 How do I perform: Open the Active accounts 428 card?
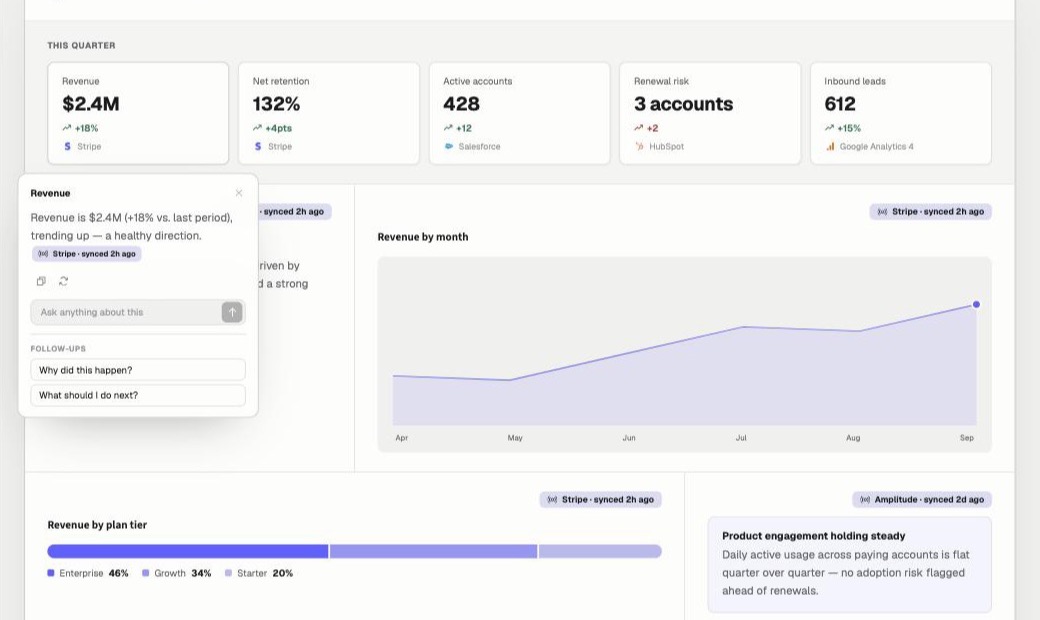[x=519, y=113]
